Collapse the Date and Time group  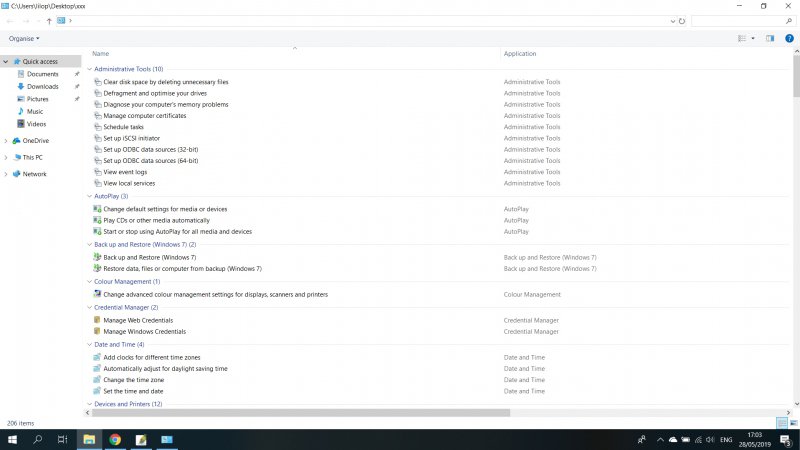[x=89, y=344]
